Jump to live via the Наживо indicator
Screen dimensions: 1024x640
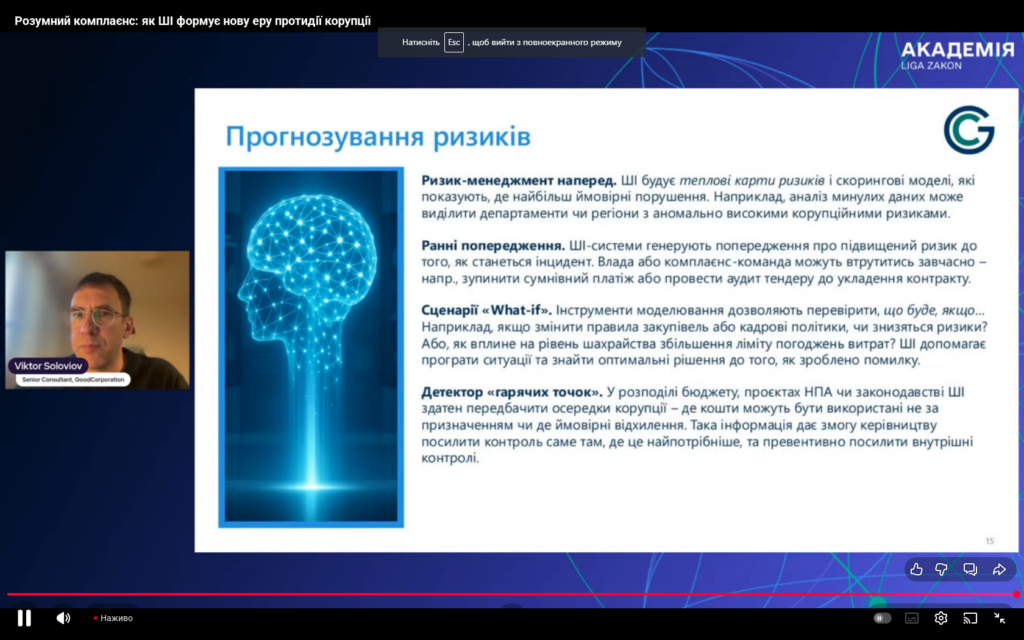coord(113,618)
